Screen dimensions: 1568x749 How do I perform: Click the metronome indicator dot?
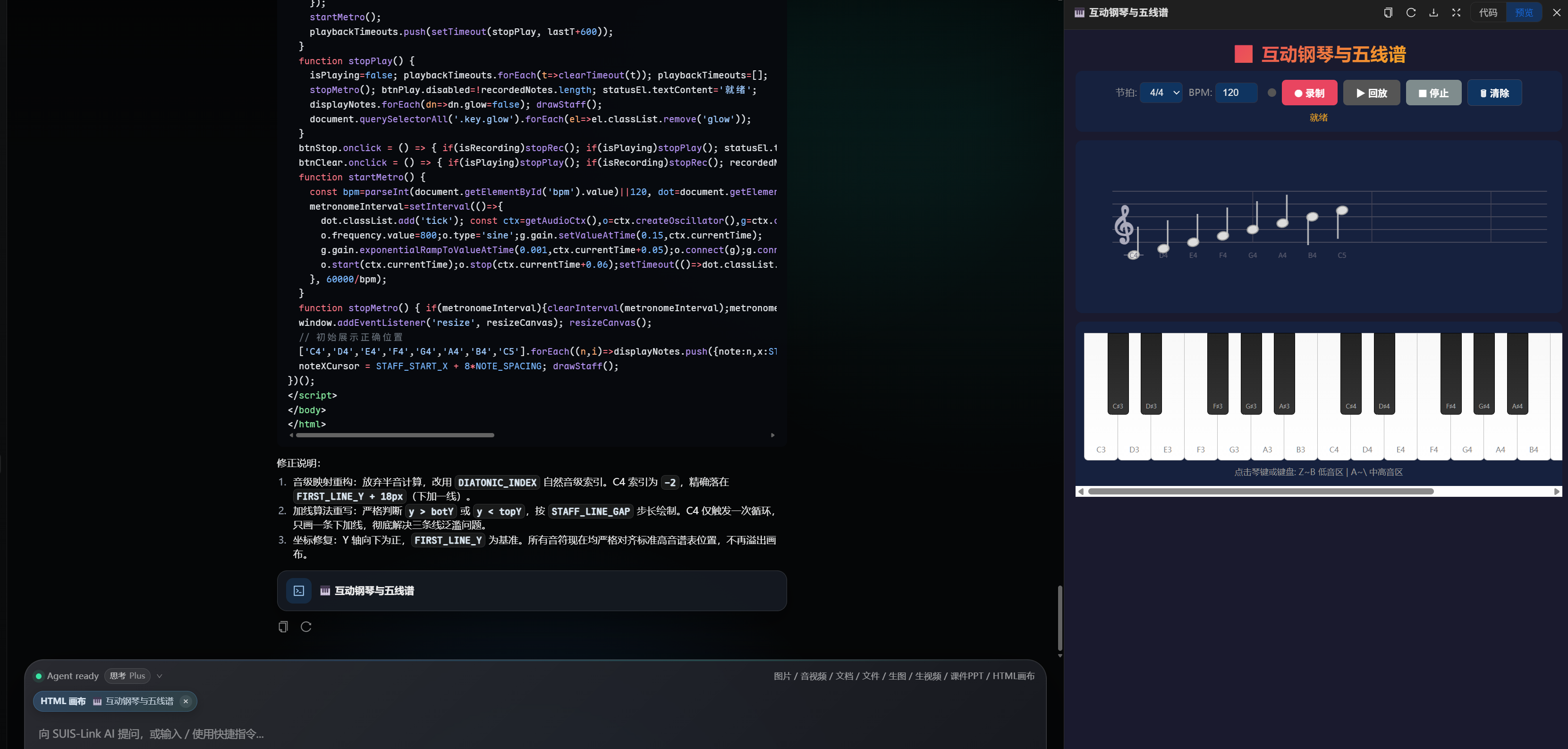1271,93
